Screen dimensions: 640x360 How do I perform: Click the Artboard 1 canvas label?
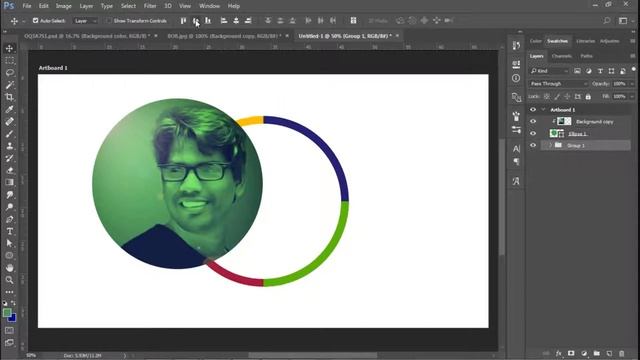coord(53,68)
